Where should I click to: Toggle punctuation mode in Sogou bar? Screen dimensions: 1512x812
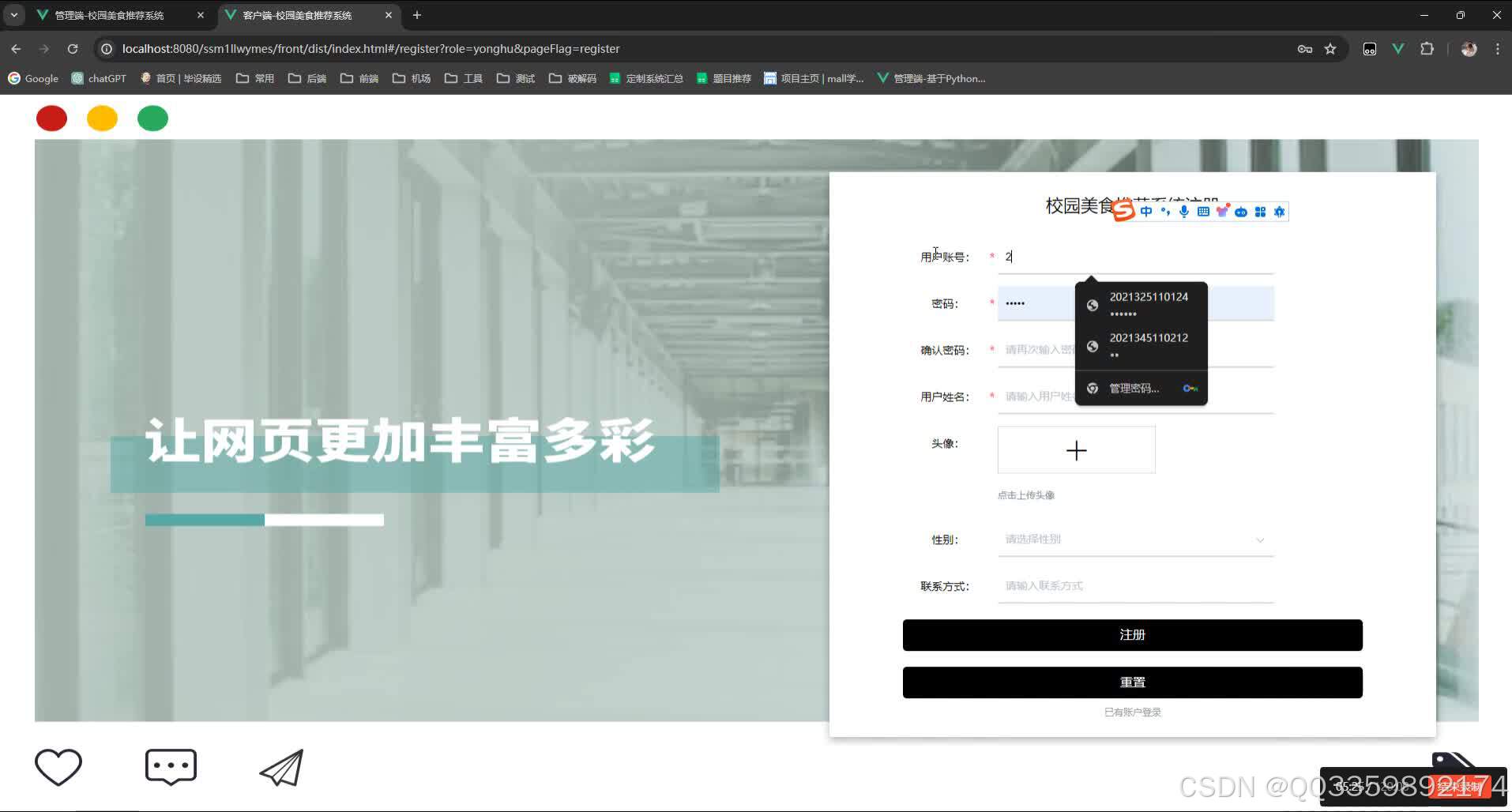(x=1165, y=212)
